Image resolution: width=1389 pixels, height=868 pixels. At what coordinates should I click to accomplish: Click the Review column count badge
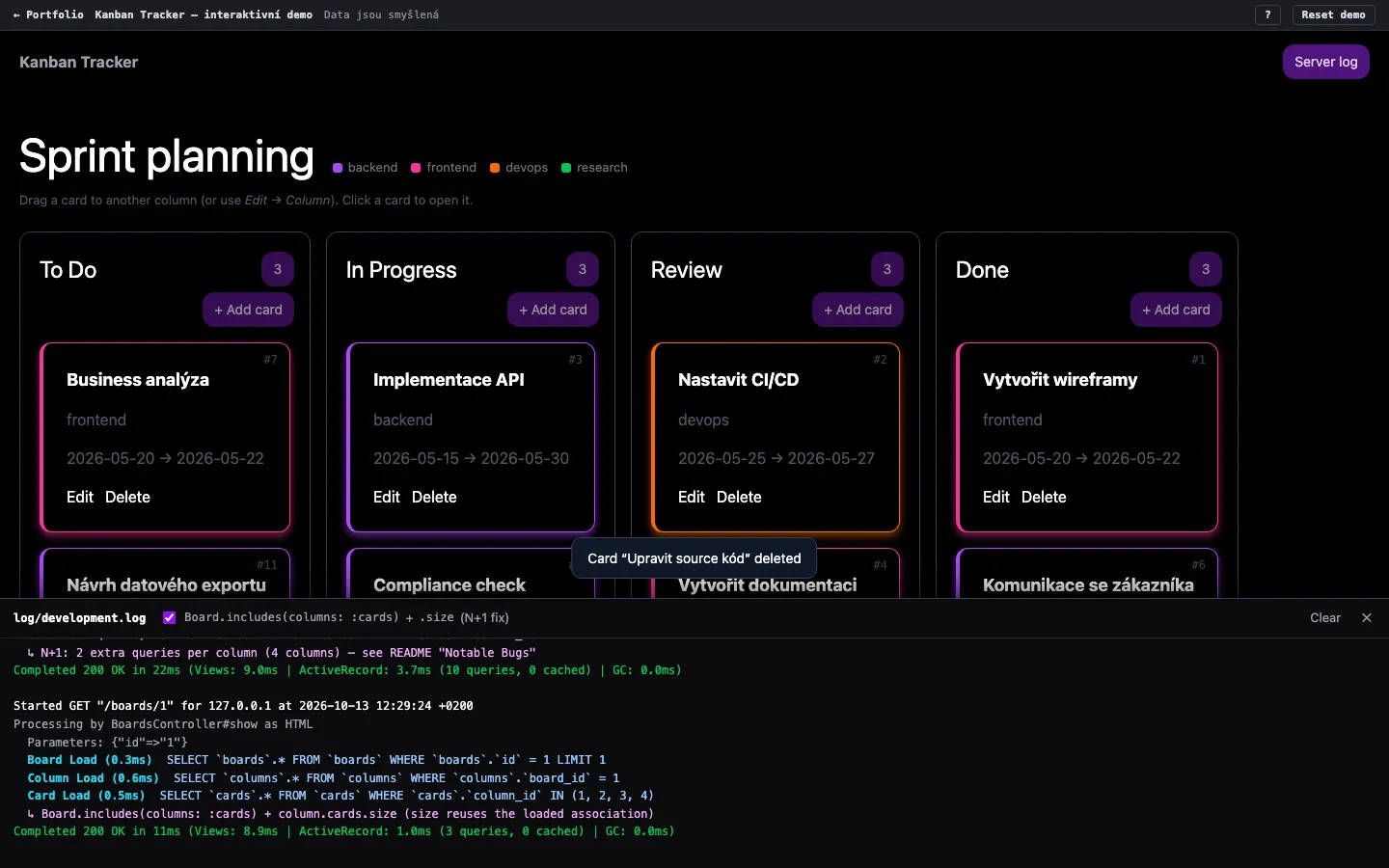(x=887, y=269)
